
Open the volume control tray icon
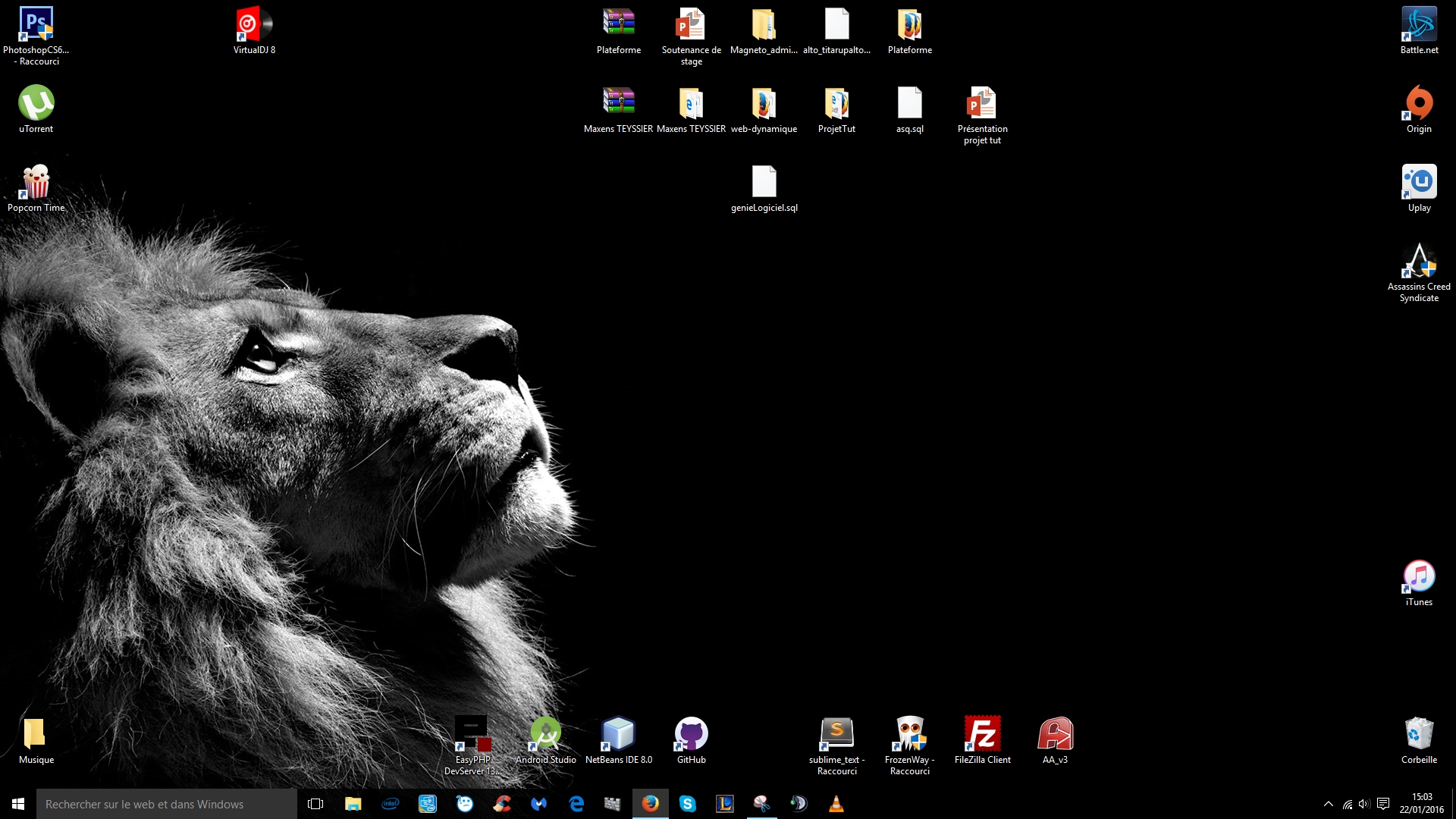(1364, 804)
